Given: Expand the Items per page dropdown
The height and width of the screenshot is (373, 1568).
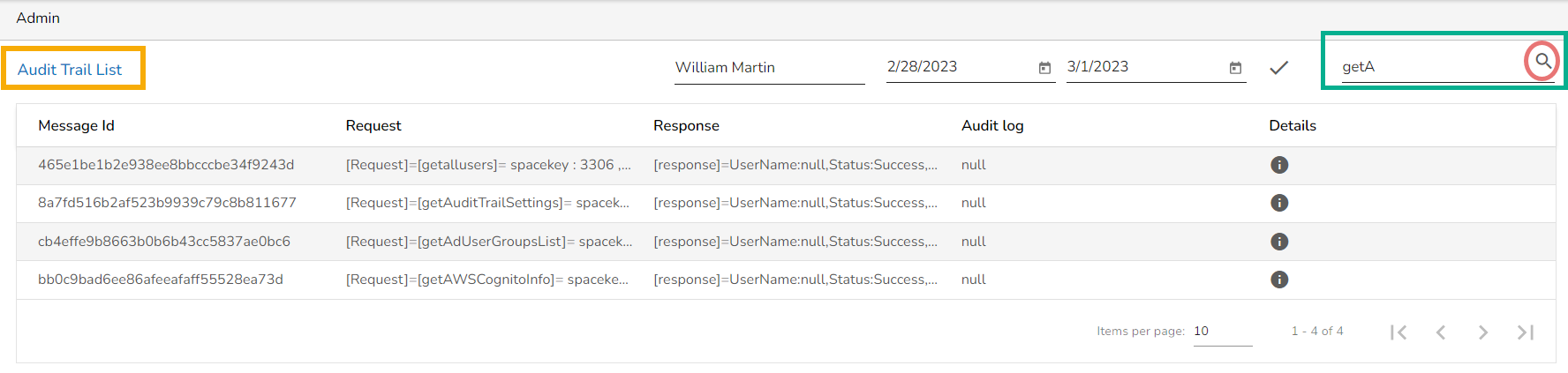Looking at the screenshot, I should pos(1222,332).
